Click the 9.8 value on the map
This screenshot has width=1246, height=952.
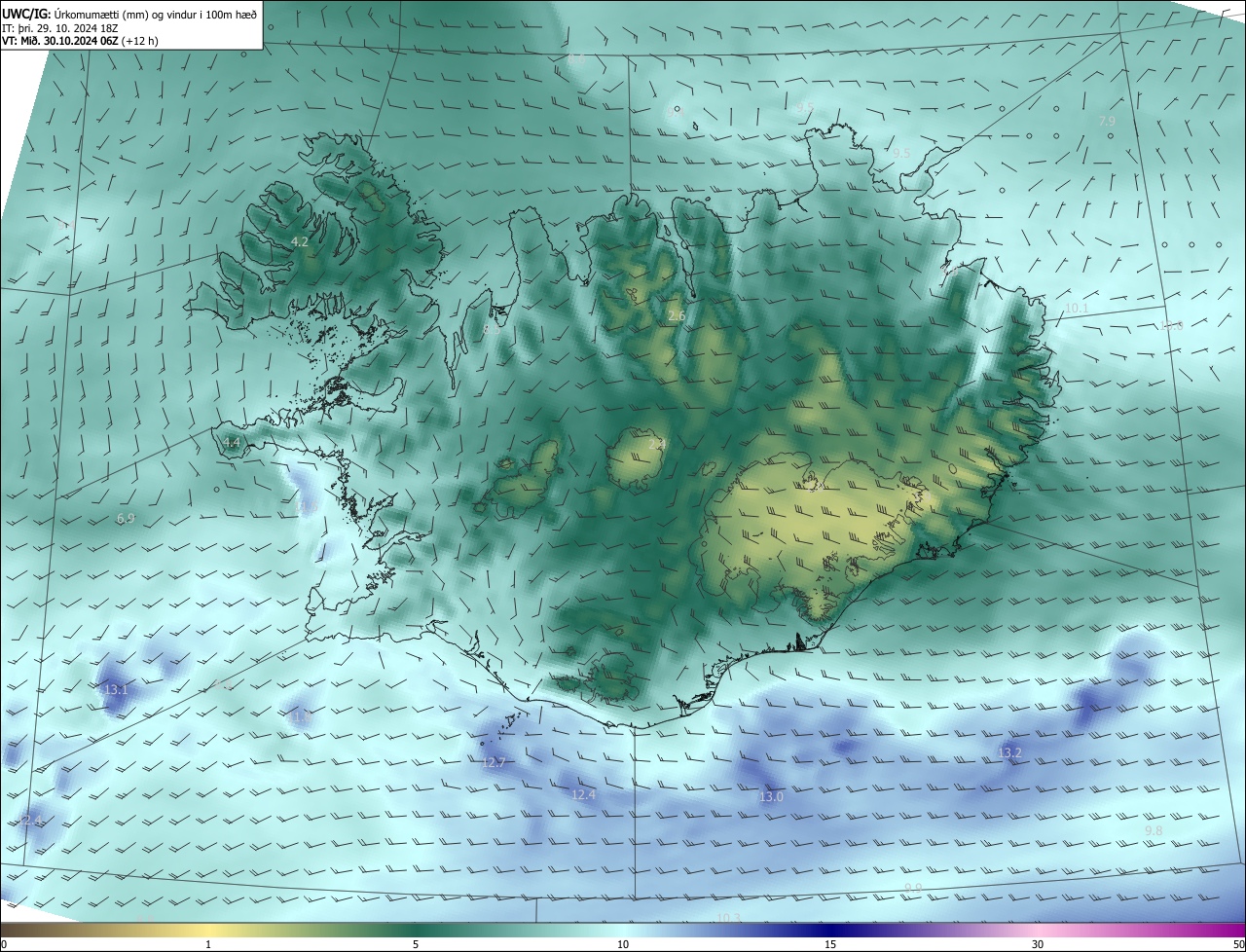pyautogui.click(x=1154, y=830)
